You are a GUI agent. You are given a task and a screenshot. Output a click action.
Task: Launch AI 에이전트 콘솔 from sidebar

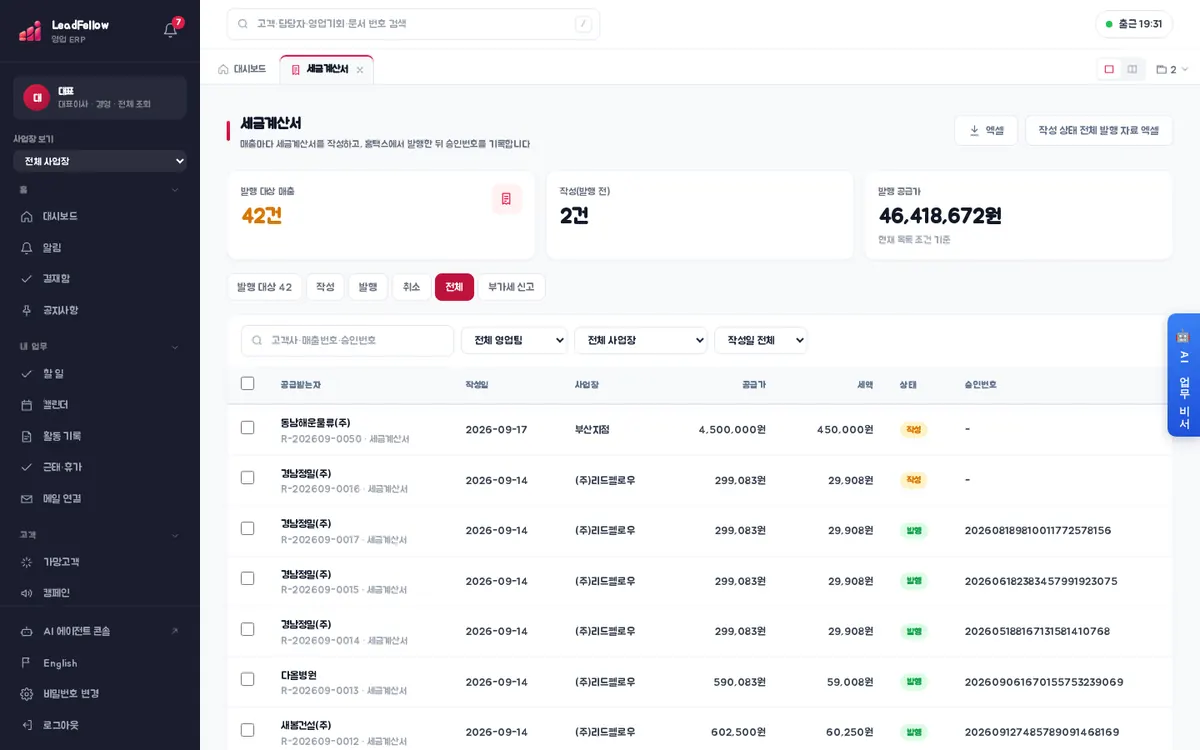click(100, 631)
